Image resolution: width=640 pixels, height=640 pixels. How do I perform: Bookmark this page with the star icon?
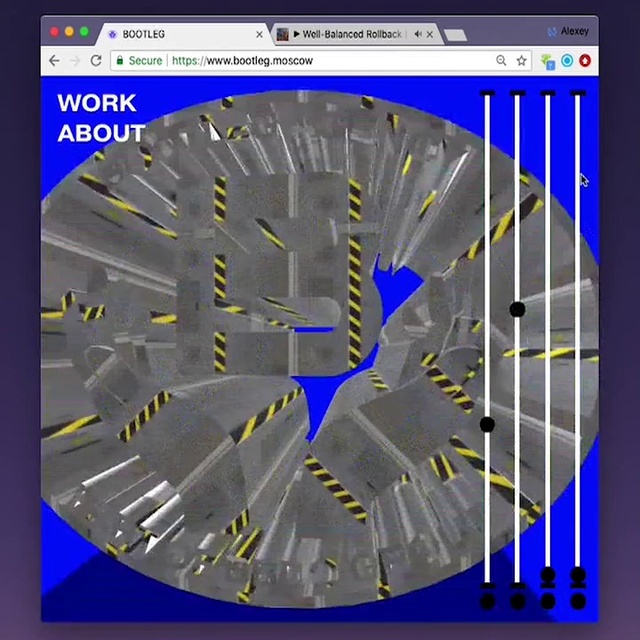521,61
